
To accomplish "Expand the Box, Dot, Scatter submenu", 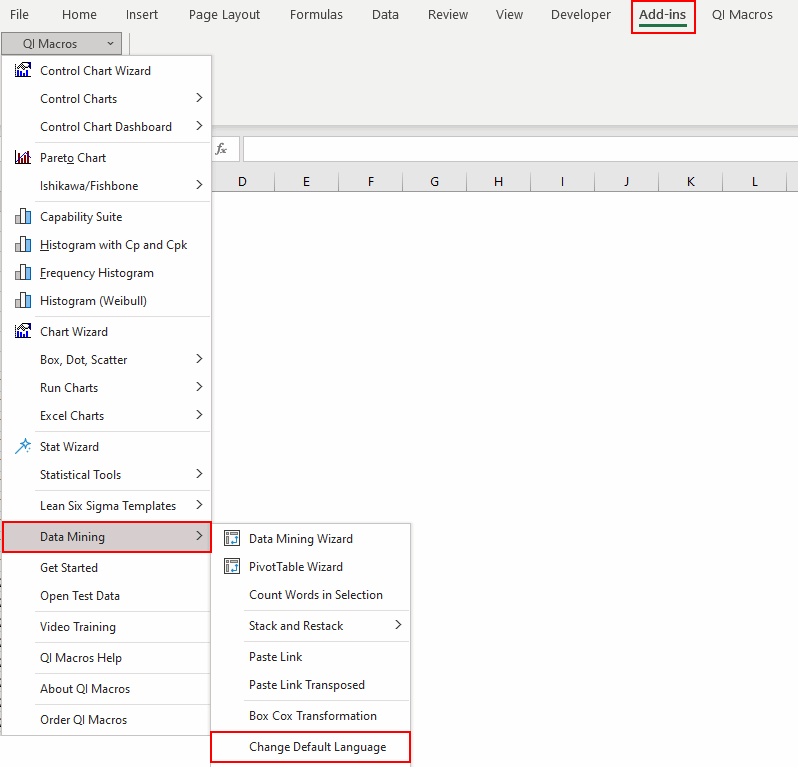I will (x=107, y=360).
